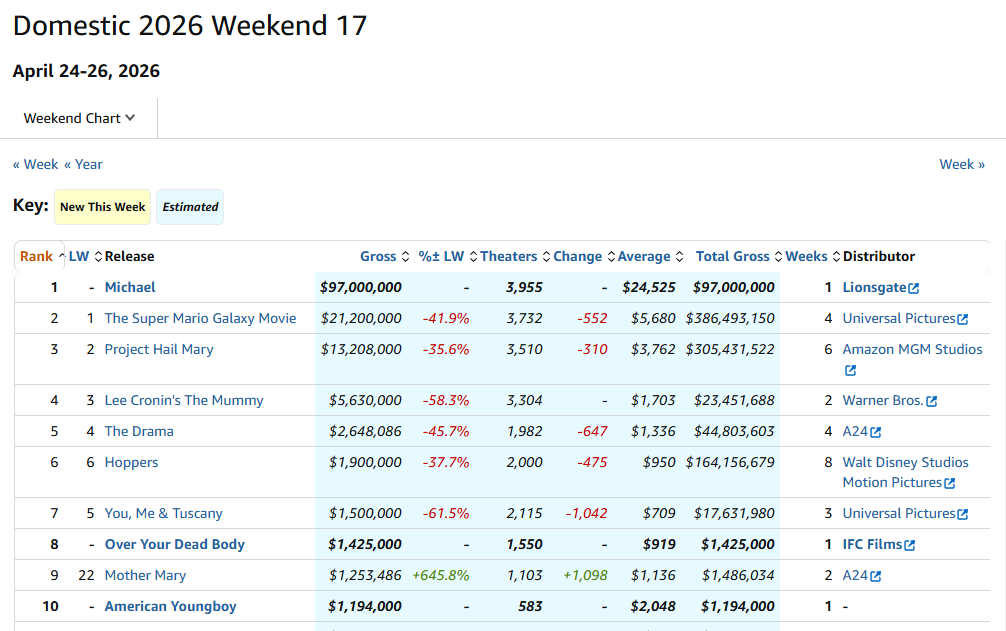
Task: Sort by %± LW column header
Action: 441,257
